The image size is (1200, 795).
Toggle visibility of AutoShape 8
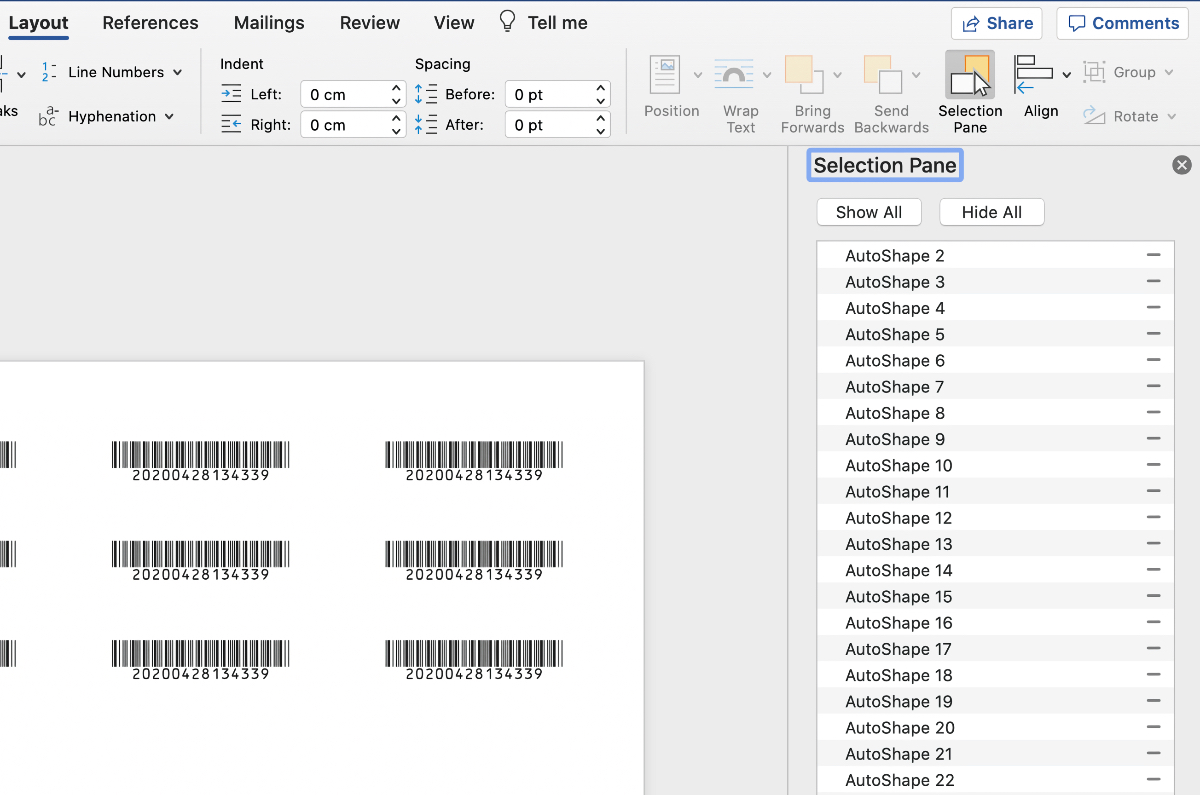coord(1154,412)
